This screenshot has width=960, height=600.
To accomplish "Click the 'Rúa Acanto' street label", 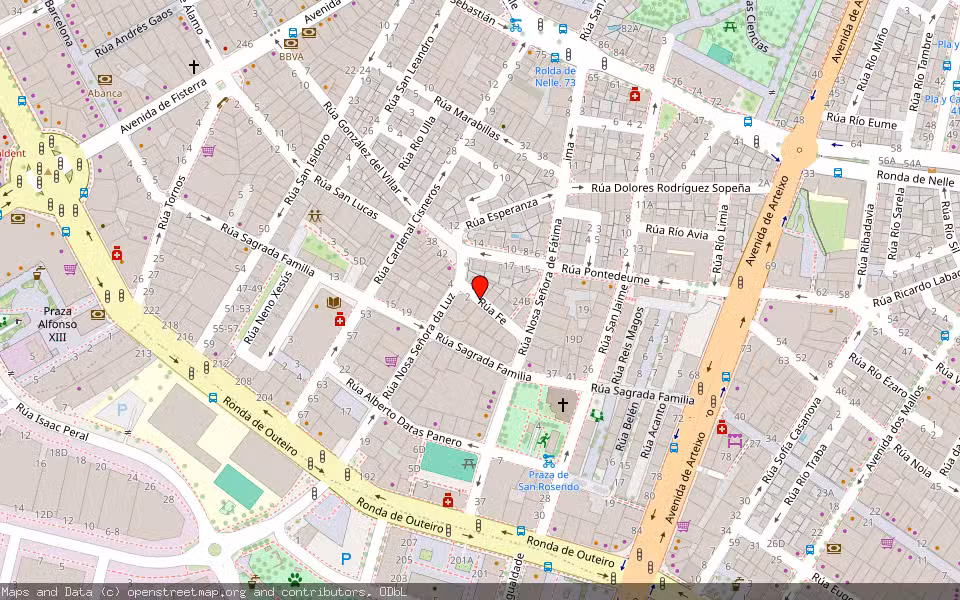I will point(653,429).
